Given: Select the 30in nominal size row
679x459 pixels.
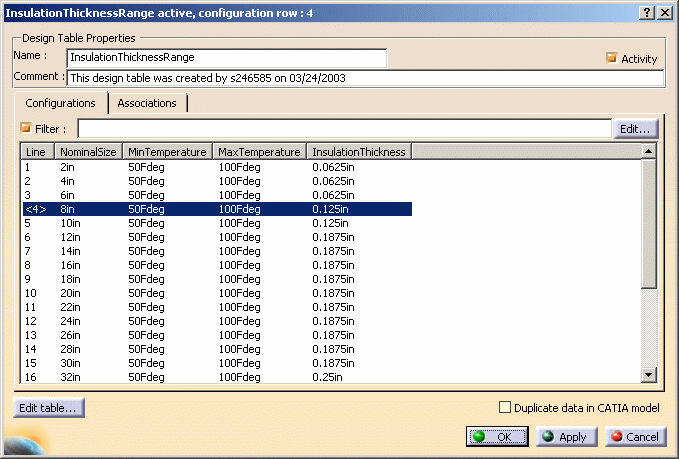Looking at the screenshot, I should tap(217, 363).
